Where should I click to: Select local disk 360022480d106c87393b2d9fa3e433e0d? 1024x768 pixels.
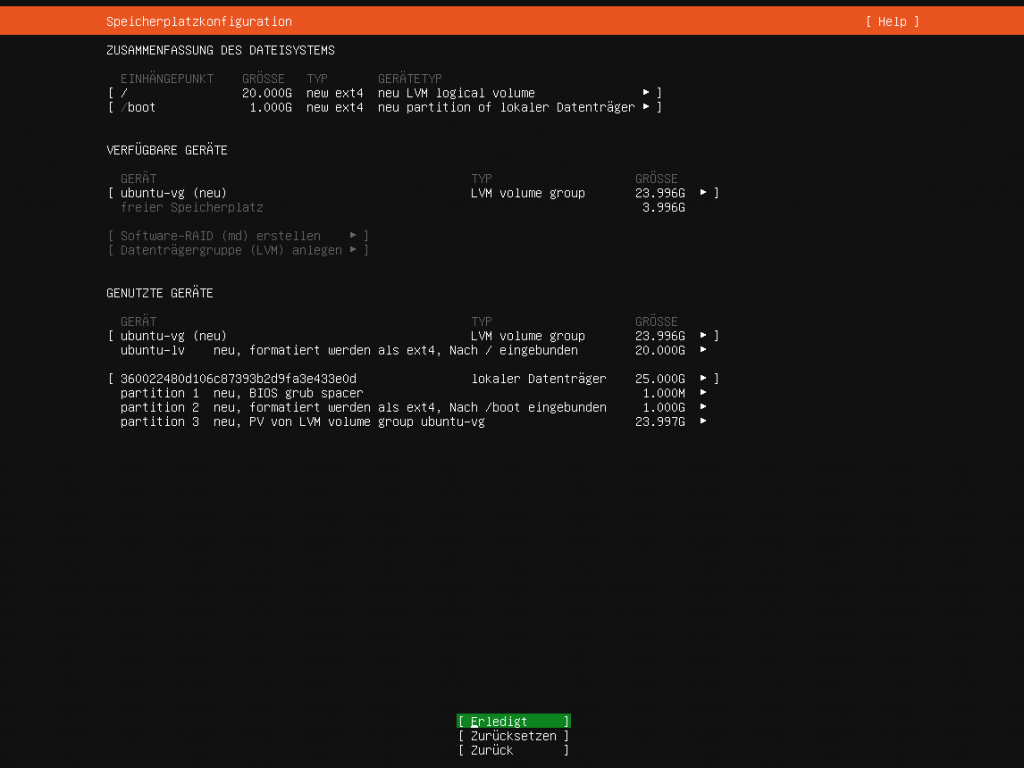238,379
